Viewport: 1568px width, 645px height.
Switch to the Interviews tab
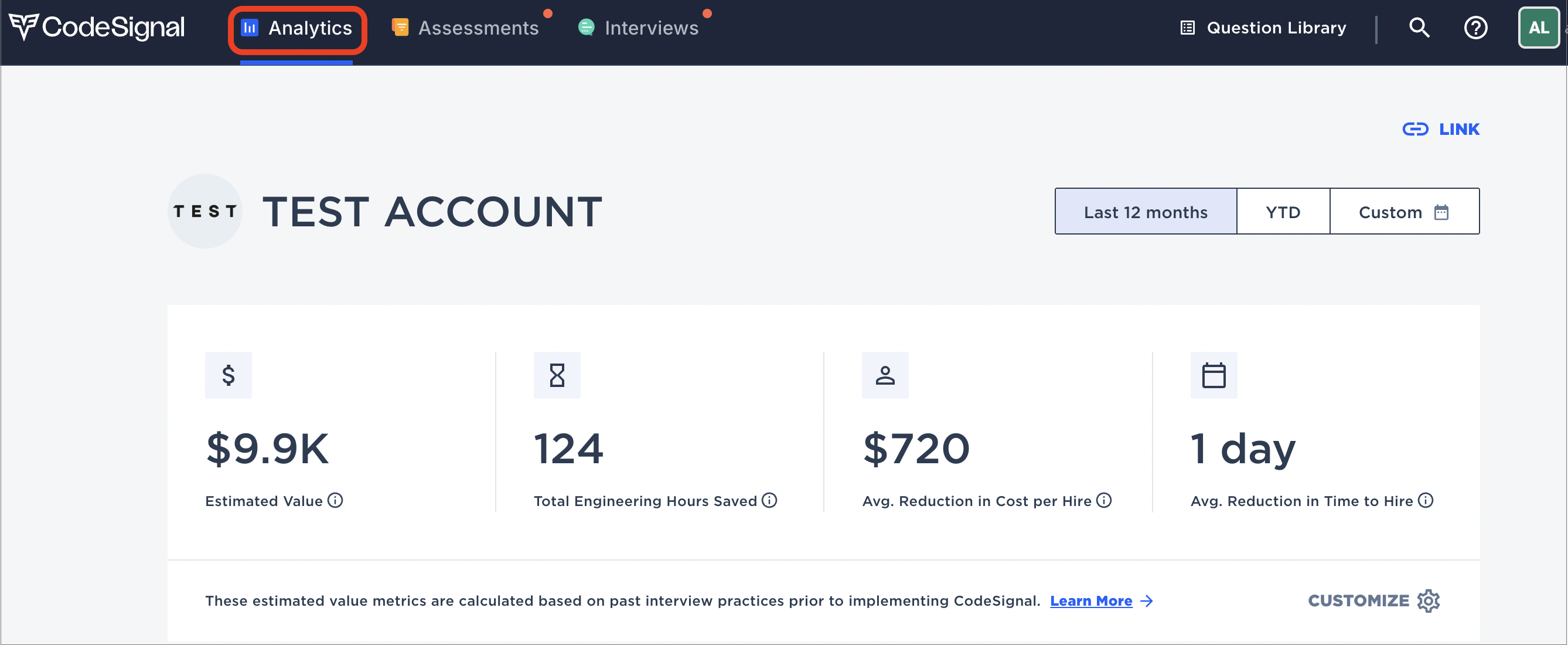pyautogui.click(x=639, y=28)
